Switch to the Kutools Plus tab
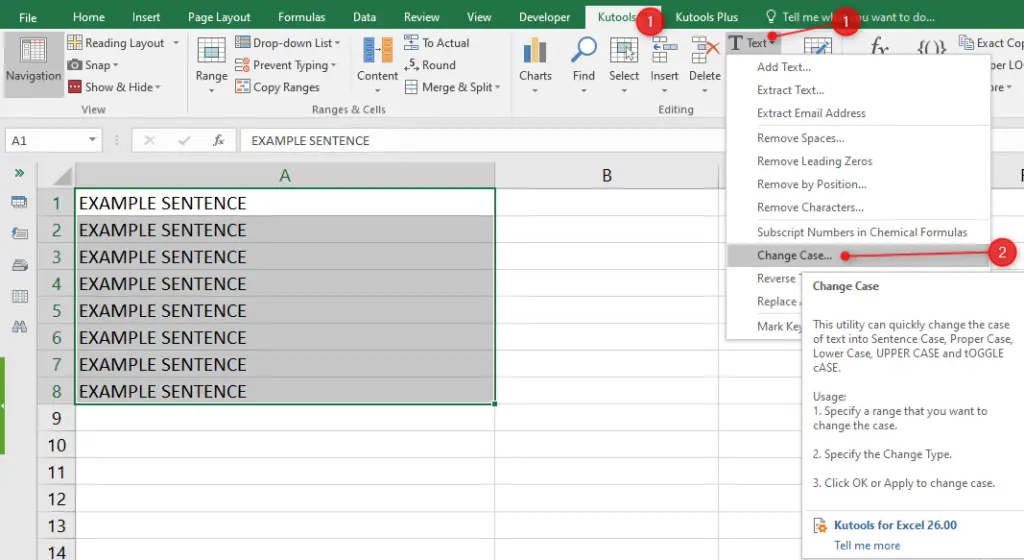The height and width of the screenshot is (560, 1024). click(706, 17)
